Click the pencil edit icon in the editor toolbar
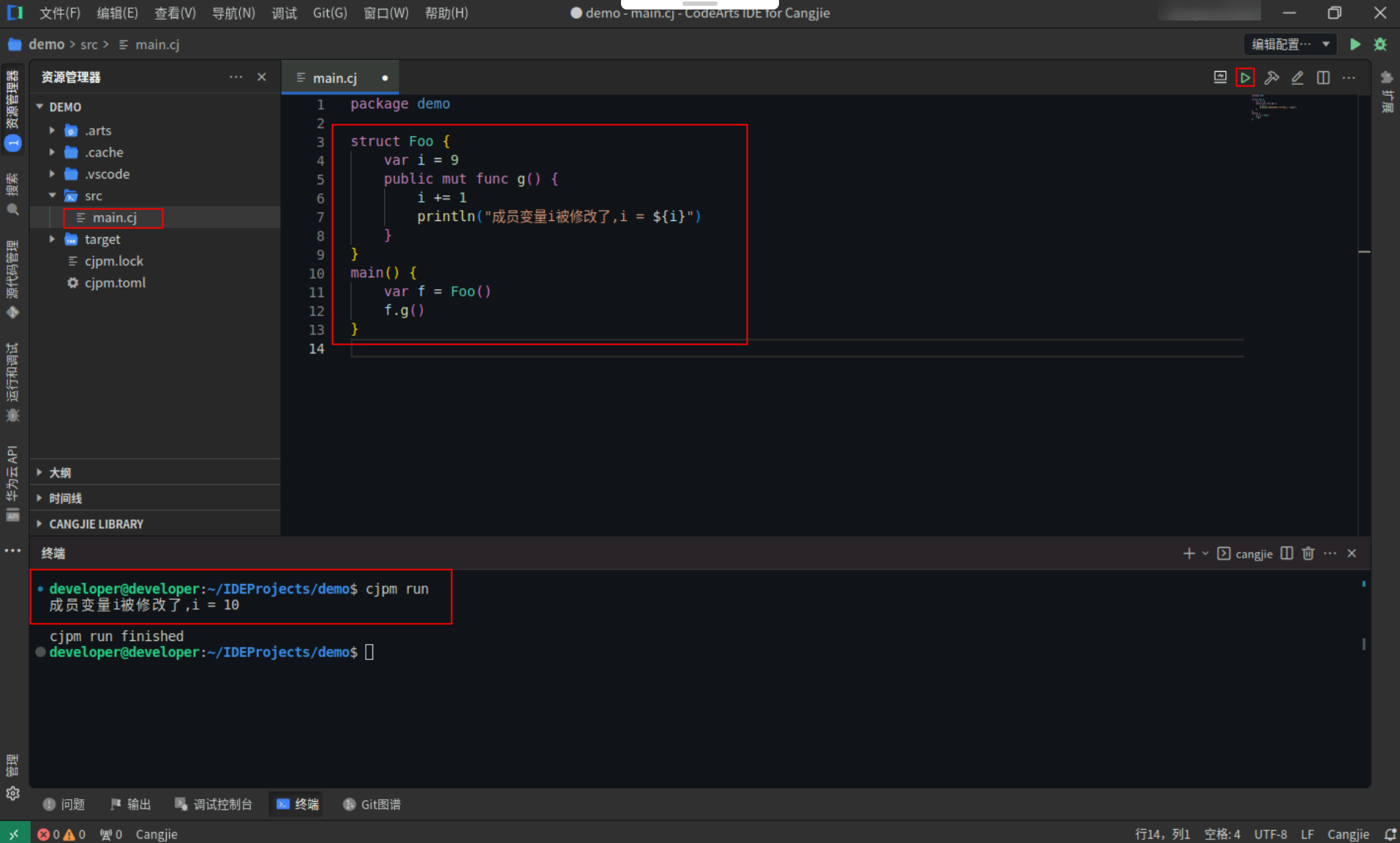1400x843 pixels. pyautogui.click(x=1298, y=78)
